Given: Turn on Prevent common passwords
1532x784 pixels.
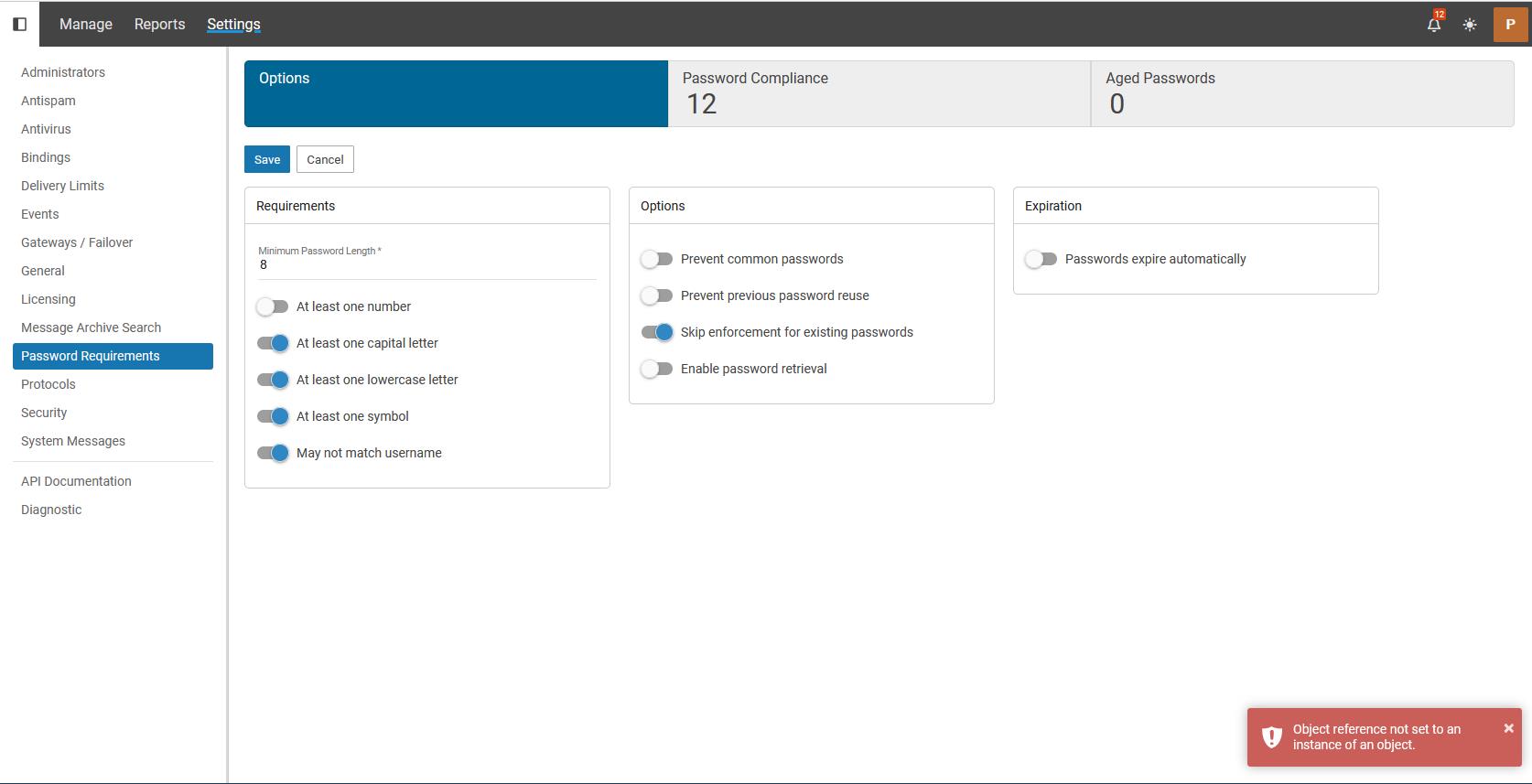Looking at the screenshot, I should click(657, 259).
